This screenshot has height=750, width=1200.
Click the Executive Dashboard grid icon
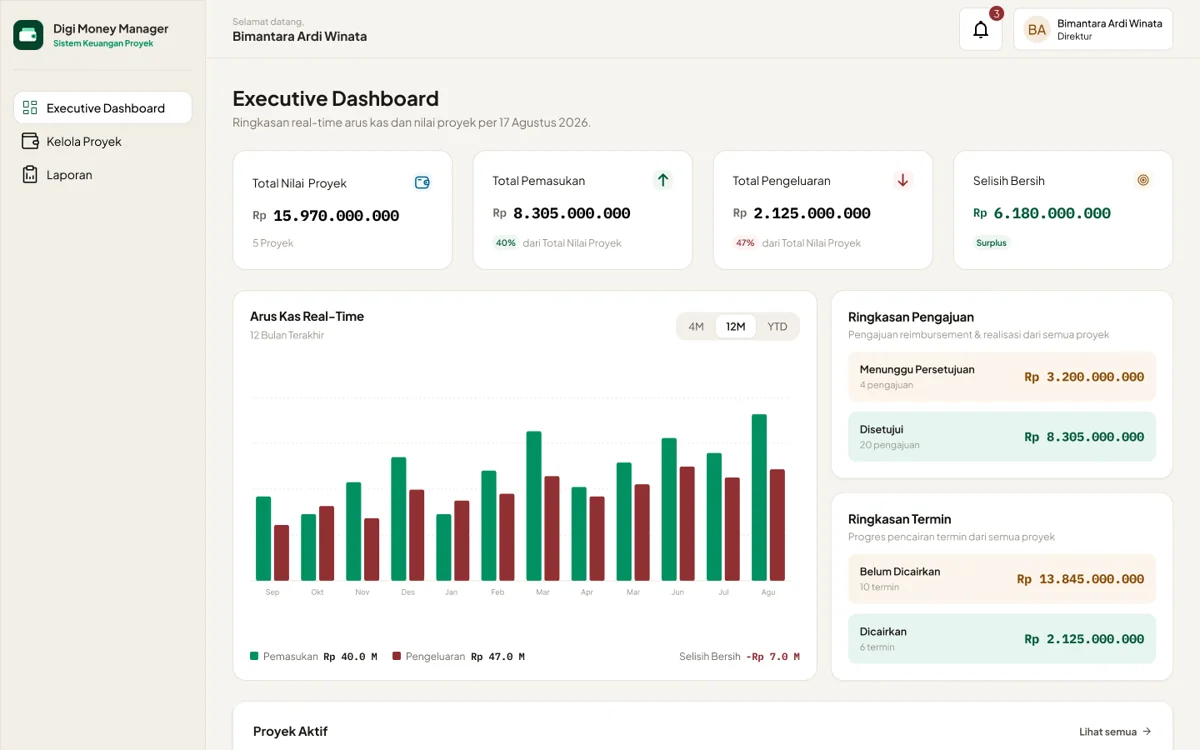click(x=30, y=108)
